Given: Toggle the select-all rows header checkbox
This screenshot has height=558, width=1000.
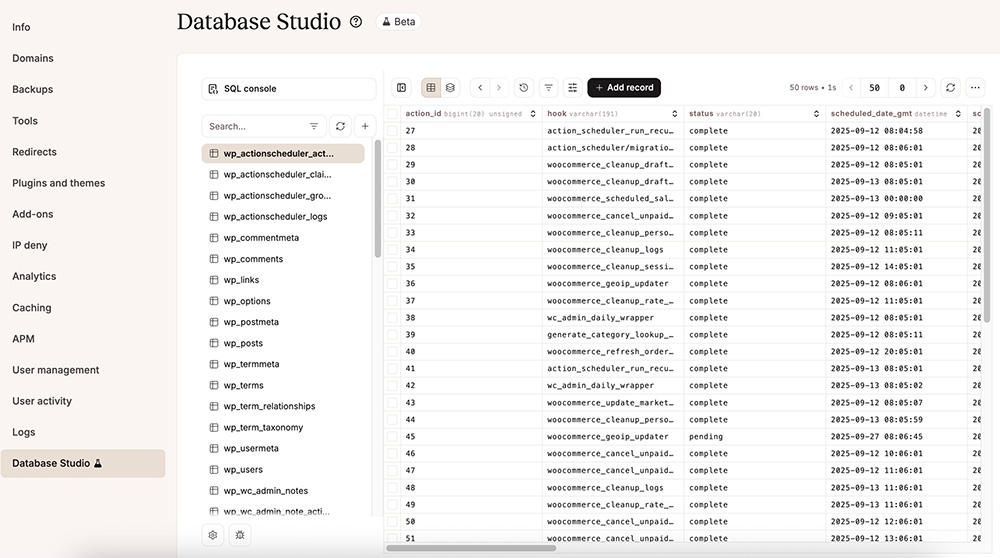Looking at the screenshot, I should 392,114.
